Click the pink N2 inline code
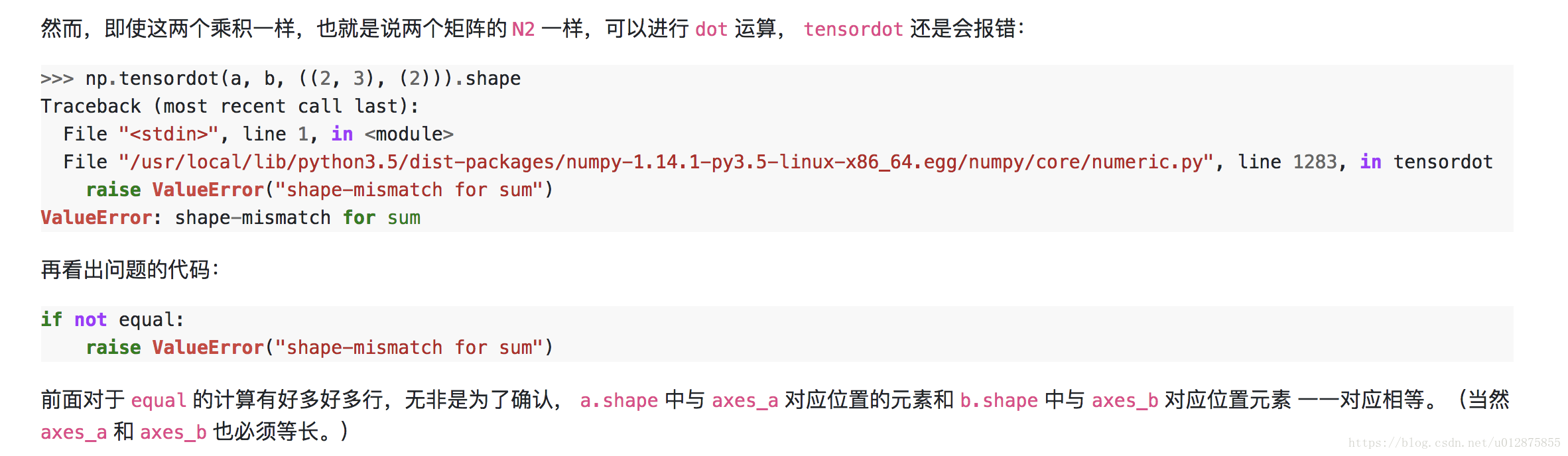1568x456 pixels. click(523, 29)
